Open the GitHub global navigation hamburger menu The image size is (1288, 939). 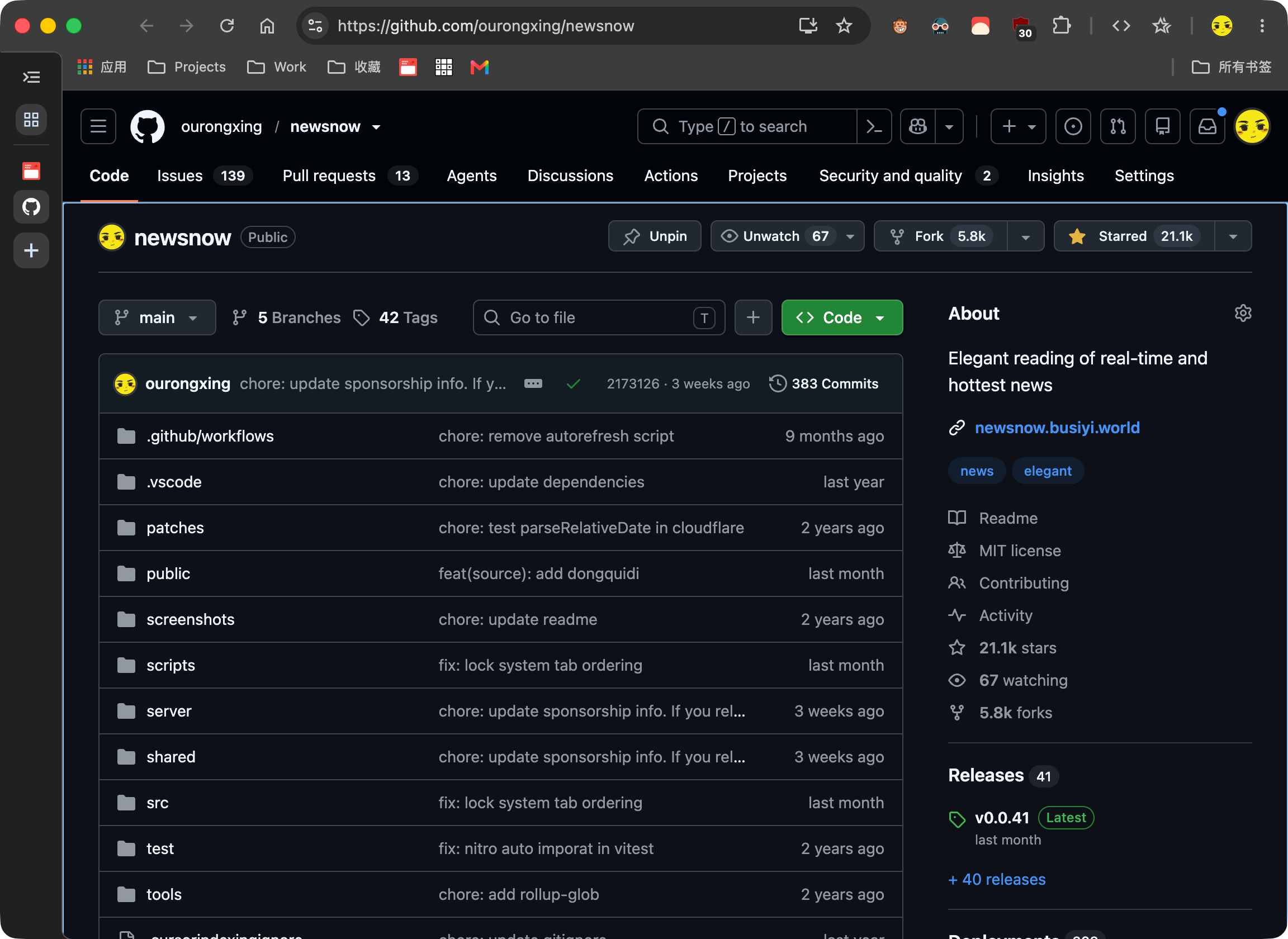98,126
